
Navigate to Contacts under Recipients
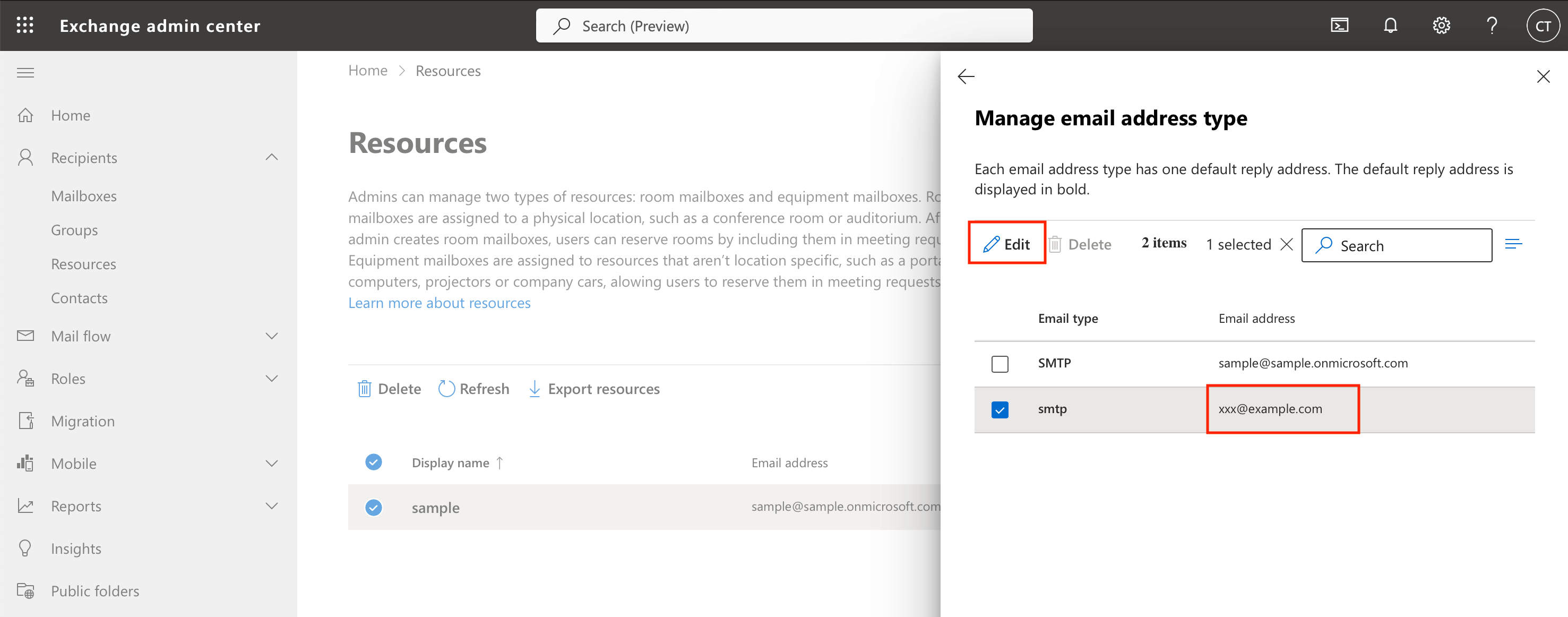79,298
